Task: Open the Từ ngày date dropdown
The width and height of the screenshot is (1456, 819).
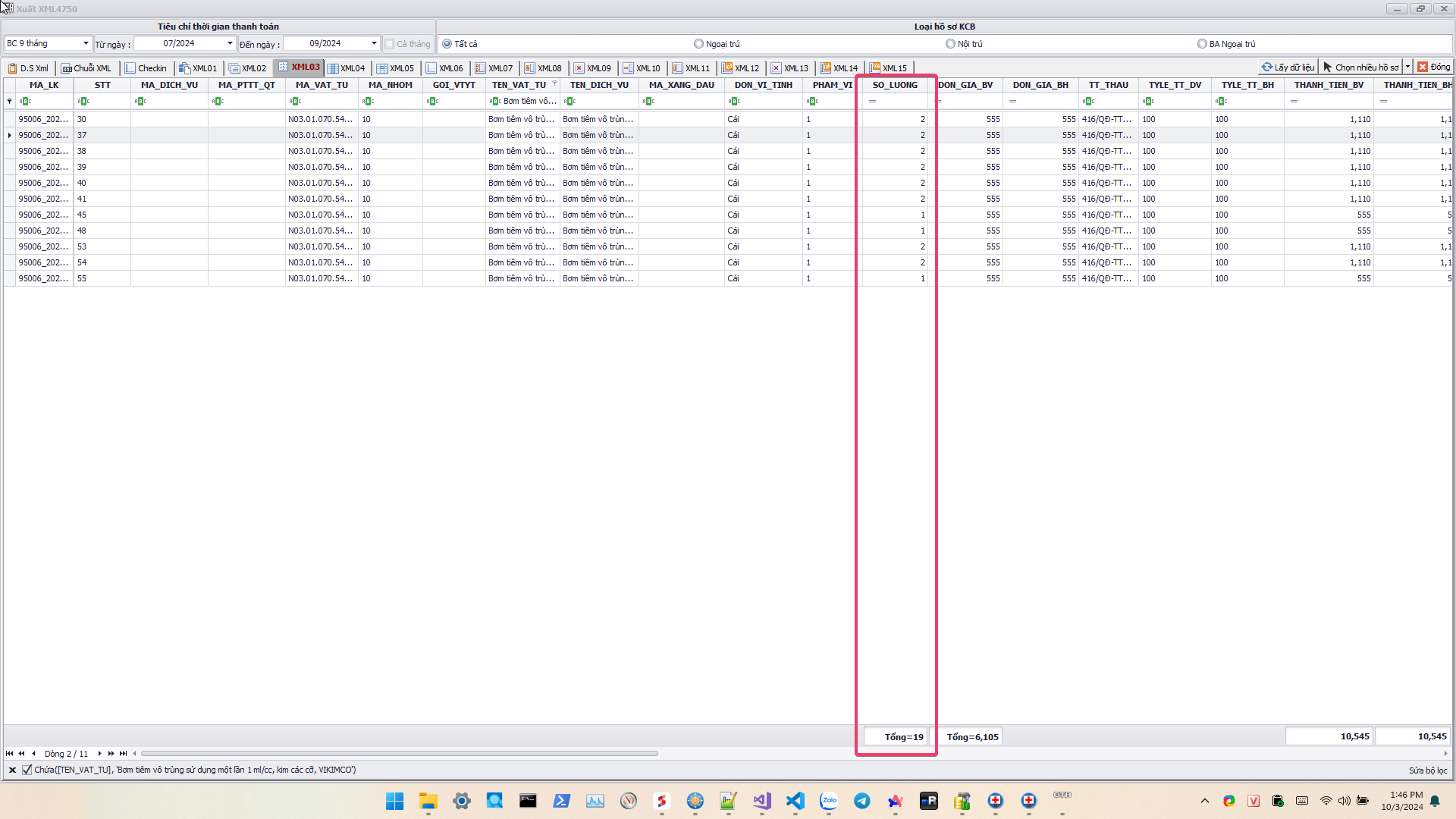Action: tap(230, 44)
